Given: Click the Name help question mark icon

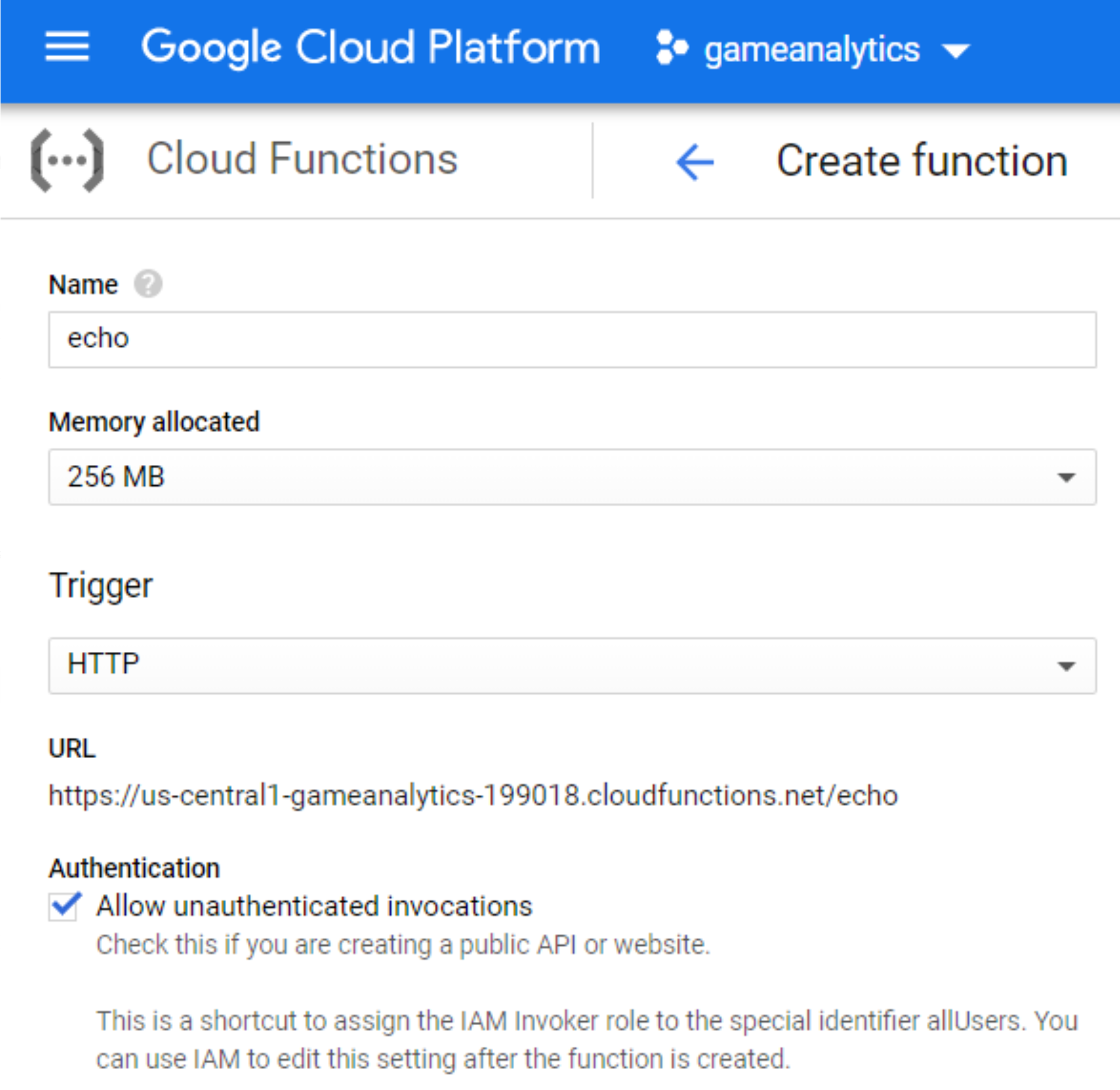Looking at the screenshot, I should [x=148, y=284].
